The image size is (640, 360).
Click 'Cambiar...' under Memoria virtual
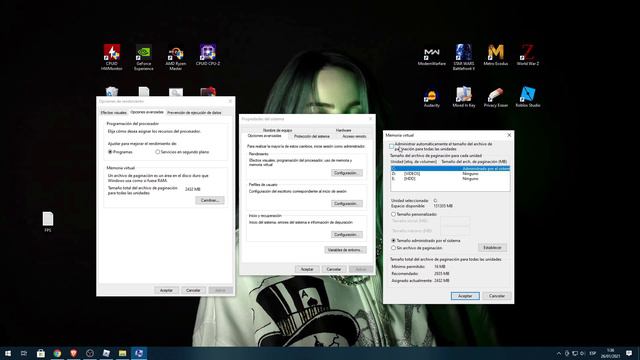coord(210,200)
